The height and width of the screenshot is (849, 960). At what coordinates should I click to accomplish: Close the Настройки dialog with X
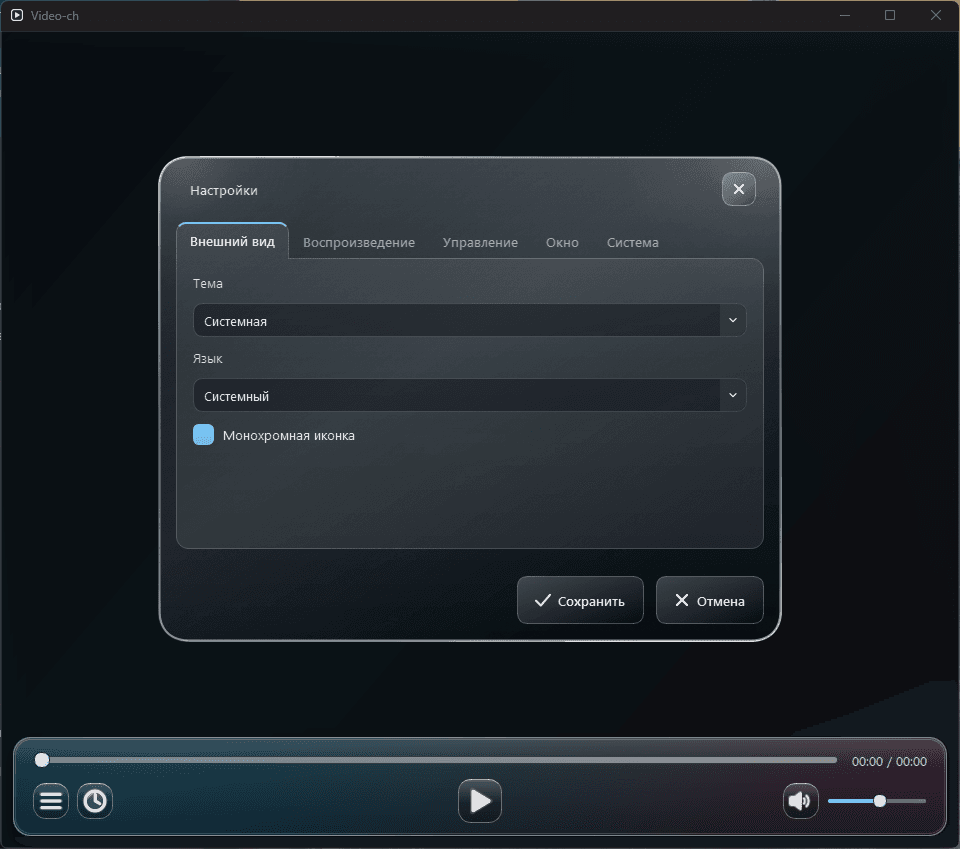pyautogui.click(x=739, y=189)
